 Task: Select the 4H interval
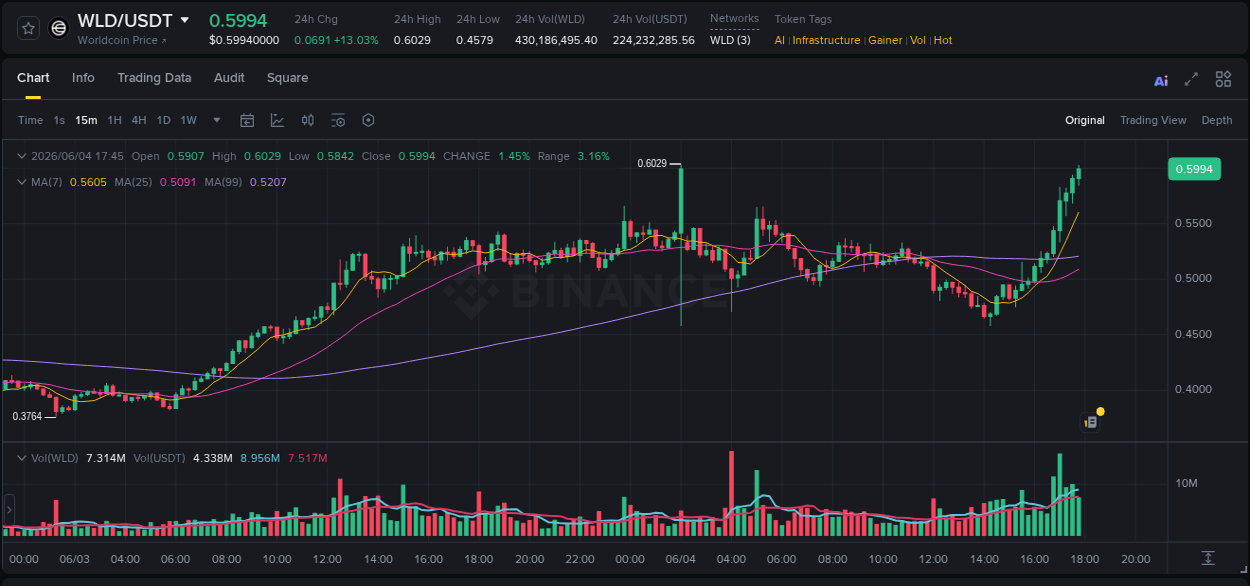(139, 120)
